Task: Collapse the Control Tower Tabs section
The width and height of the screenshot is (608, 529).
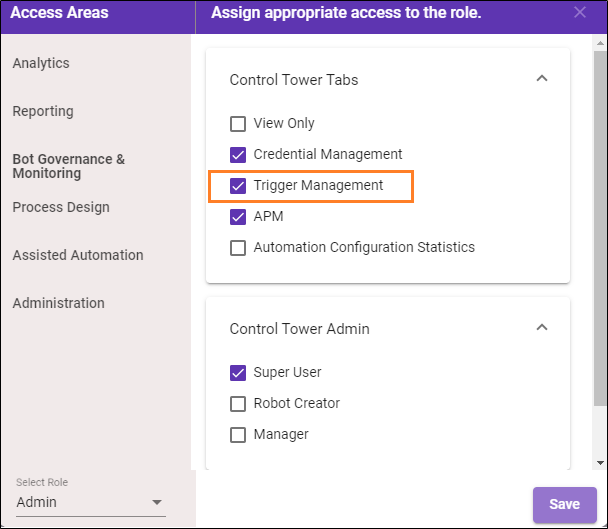Action: click(x=542, y=78)
